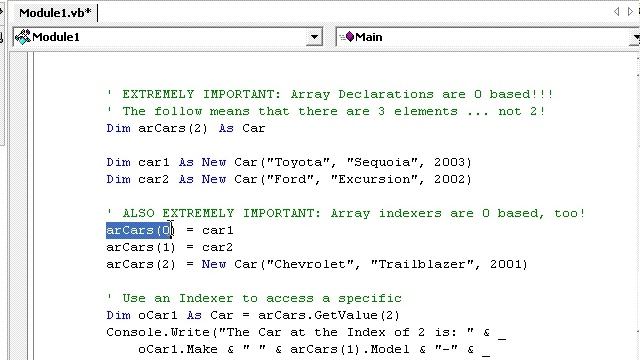This screenshot has width=640, height=360.
Task: Click the oCar1 arCars.GetValue(2) line
Action: pyautogui.click(x=253, y=315)
